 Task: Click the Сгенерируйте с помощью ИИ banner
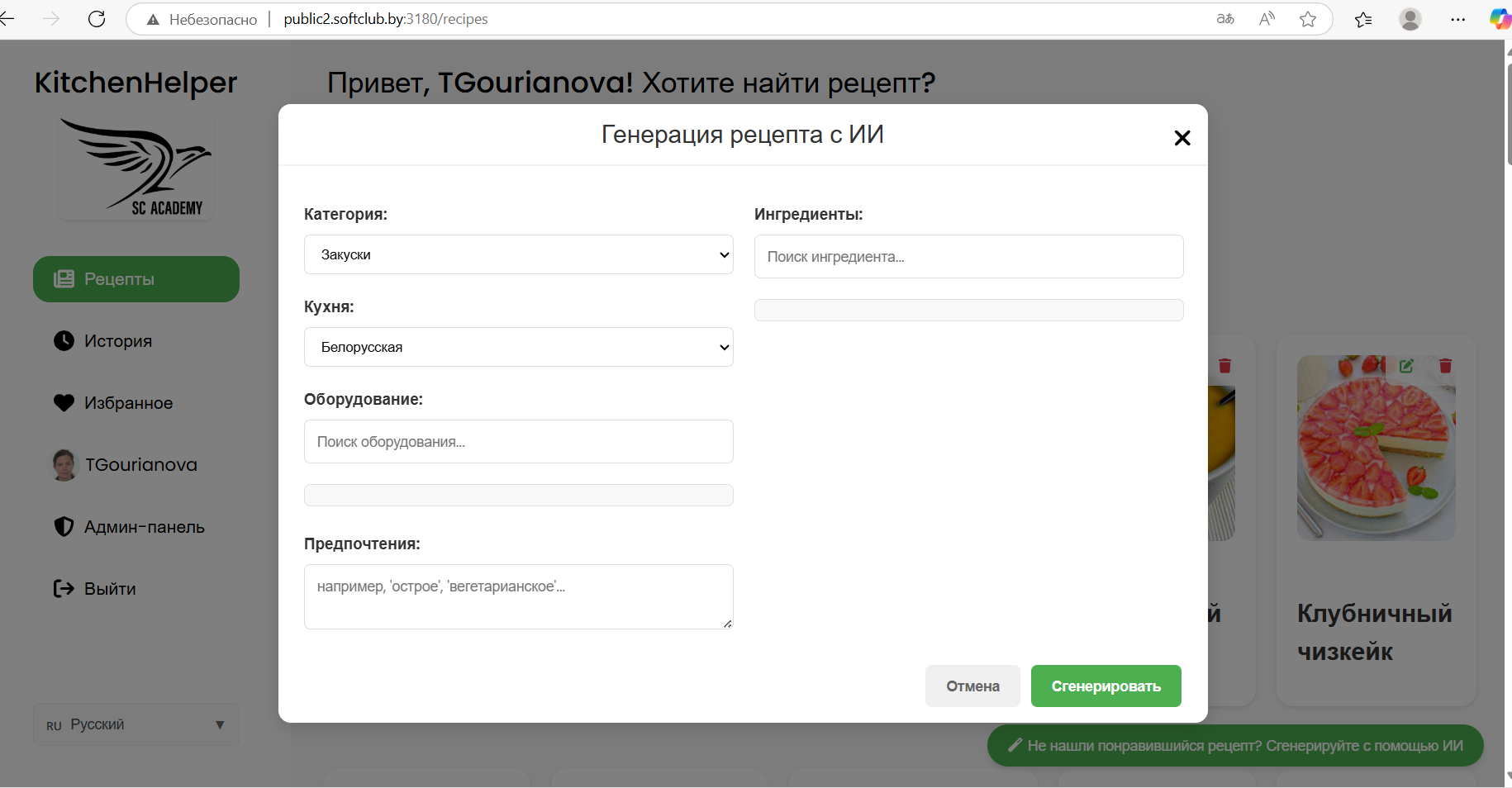tap(1234, 745)
